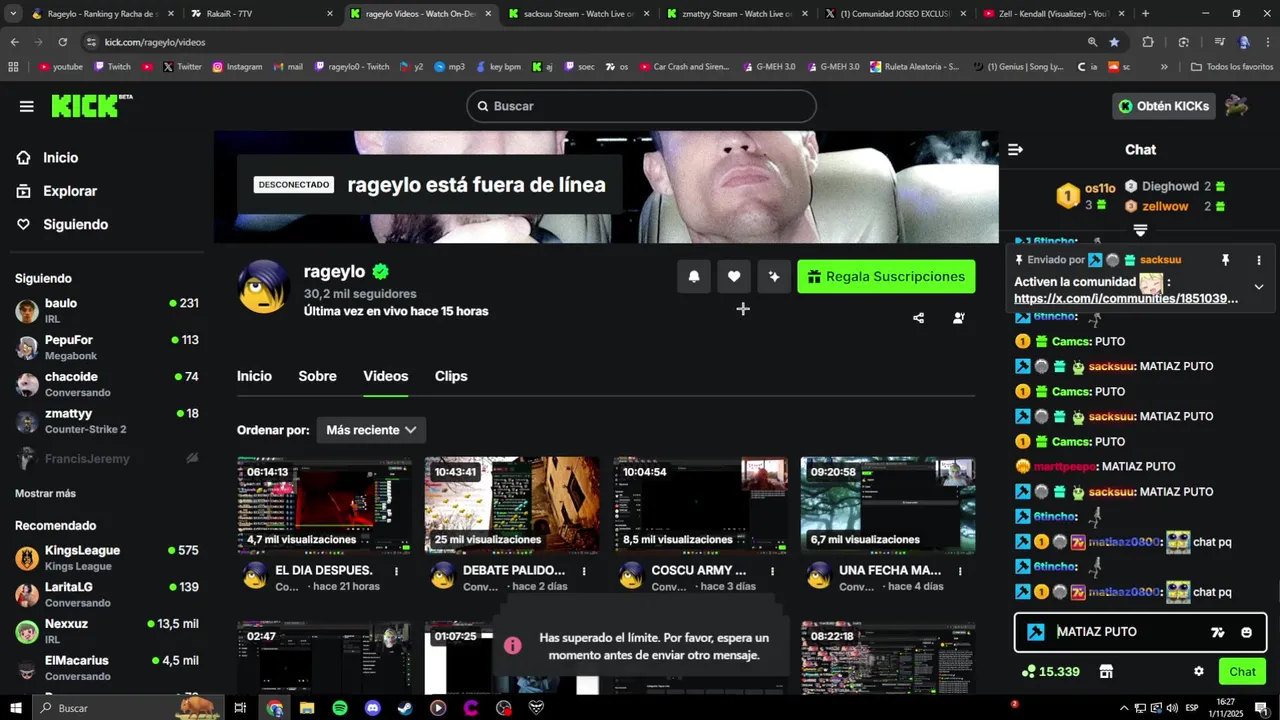Collapse the chat panel with the icon beside Chat title
The width and height of the screenshot is (1280, 720).
pyautogui.click(x=1016, y=150)
